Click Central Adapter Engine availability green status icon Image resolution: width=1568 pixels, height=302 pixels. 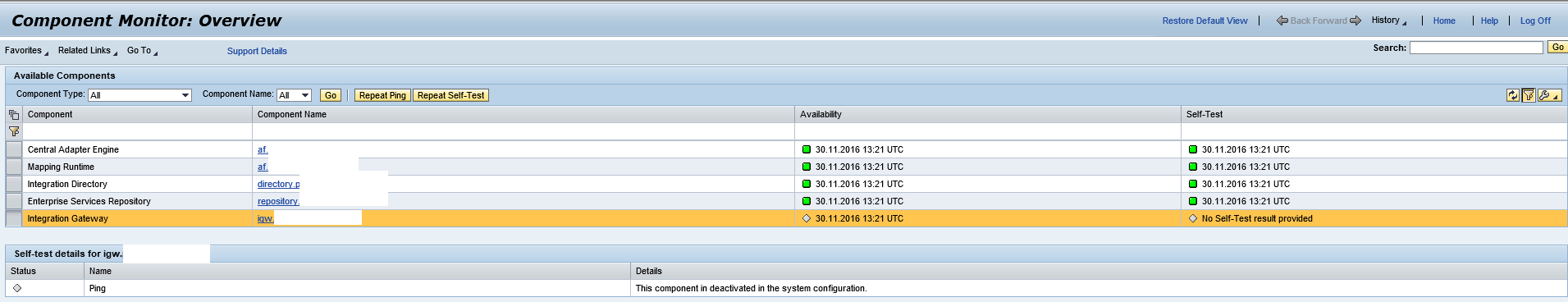[x=806, y=149]
